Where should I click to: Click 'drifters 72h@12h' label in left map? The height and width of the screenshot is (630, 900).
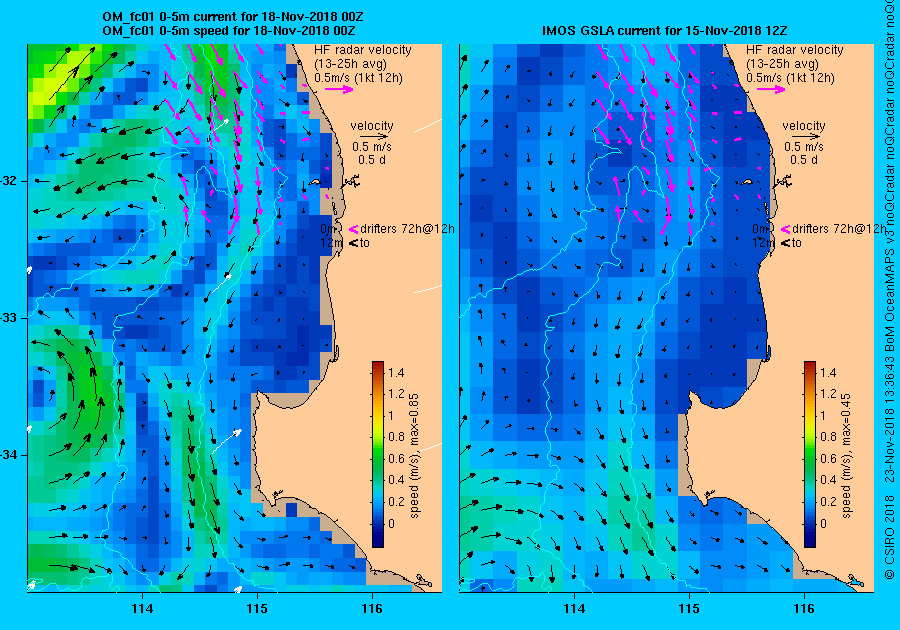pyautogui.click(x=407, y=229)
